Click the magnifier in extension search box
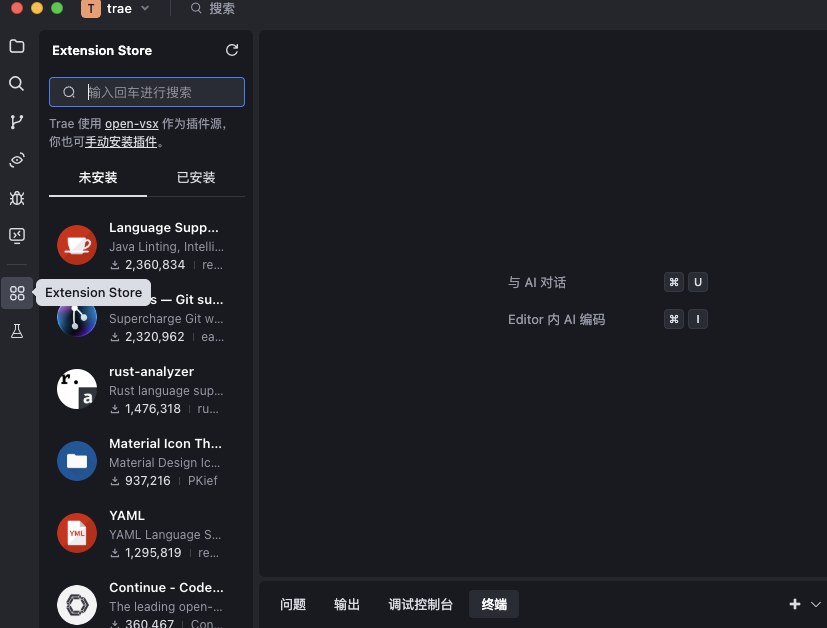This screenshot has width=827, height=628. 69,92
